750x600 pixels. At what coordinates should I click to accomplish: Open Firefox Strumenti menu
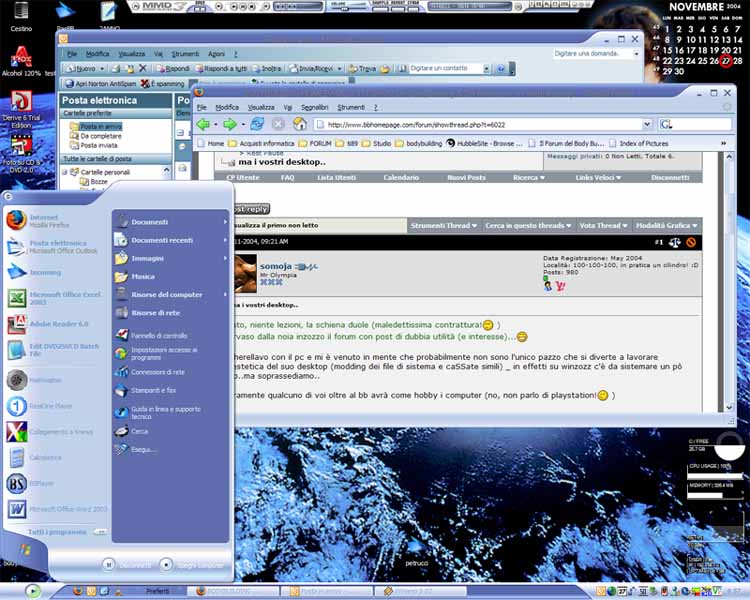(x=351, y=107)
